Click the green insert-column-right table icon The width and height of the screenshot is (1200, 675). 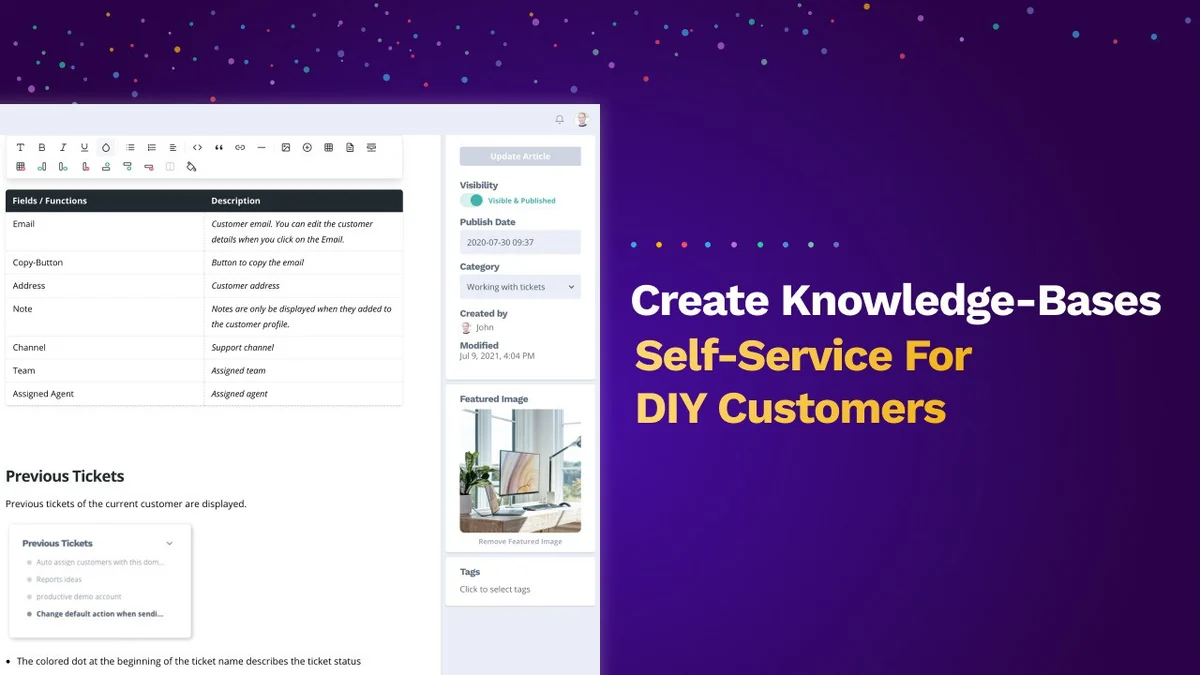click(x=63, y=167)
